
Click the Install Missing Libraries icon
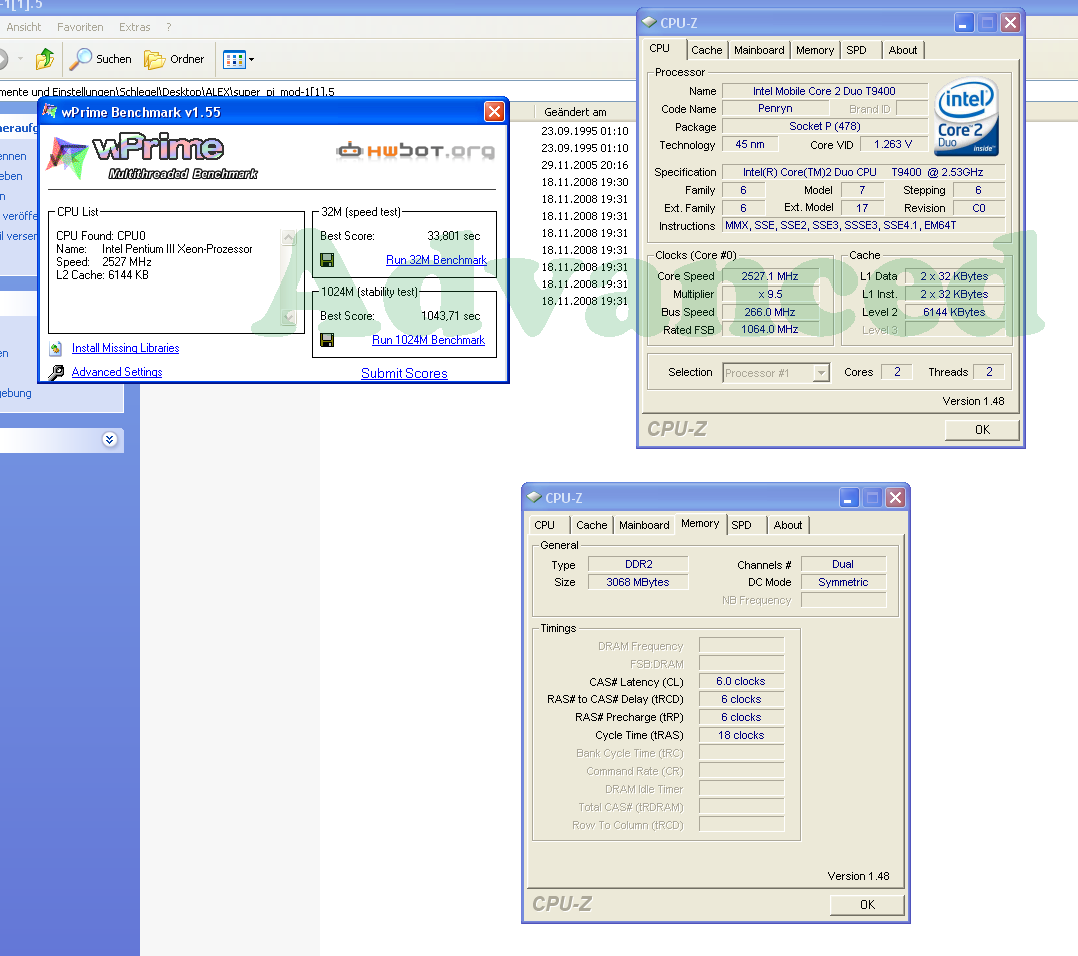pyautogui.click(x=56, y=348)
